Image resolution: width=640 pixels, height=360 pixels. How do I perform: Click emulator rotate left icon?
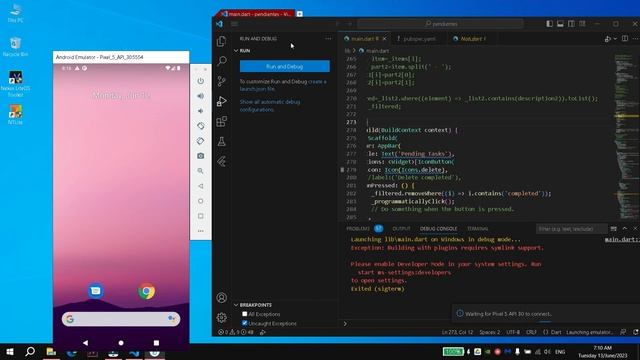200,126
